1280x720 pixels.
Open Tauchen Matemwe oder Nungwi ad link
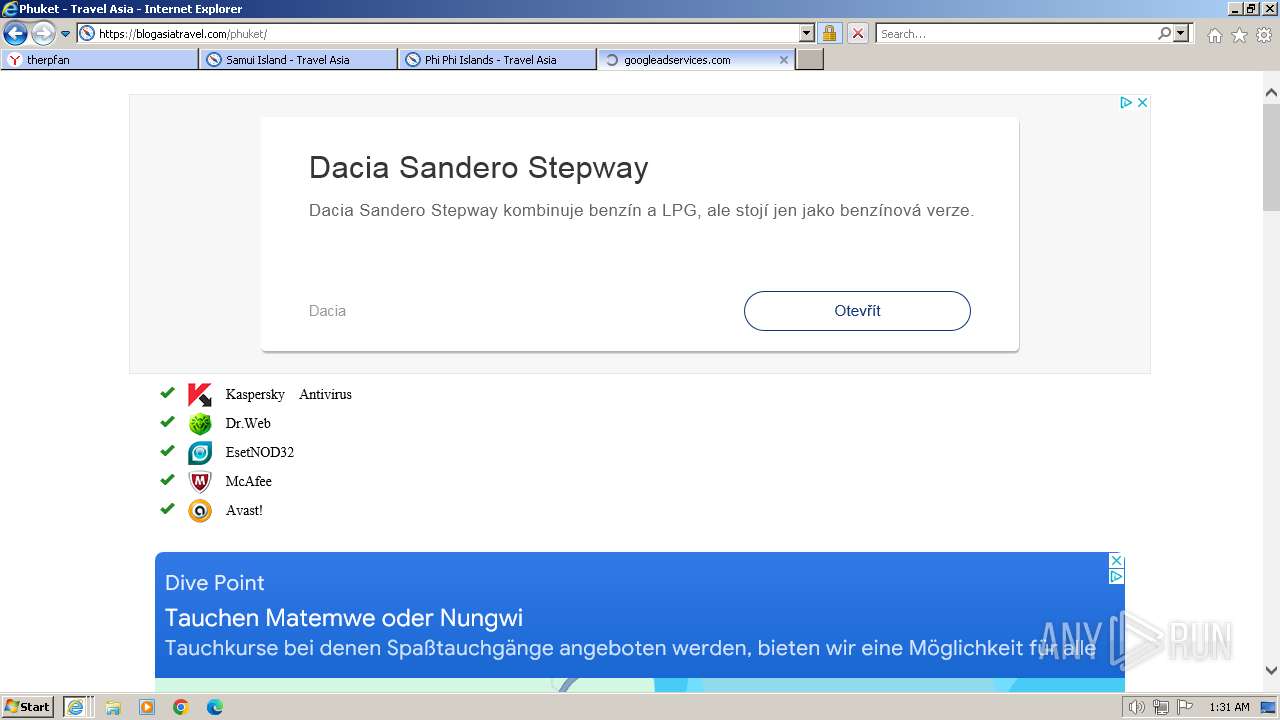pyautogui.click(x=344, y=618)
